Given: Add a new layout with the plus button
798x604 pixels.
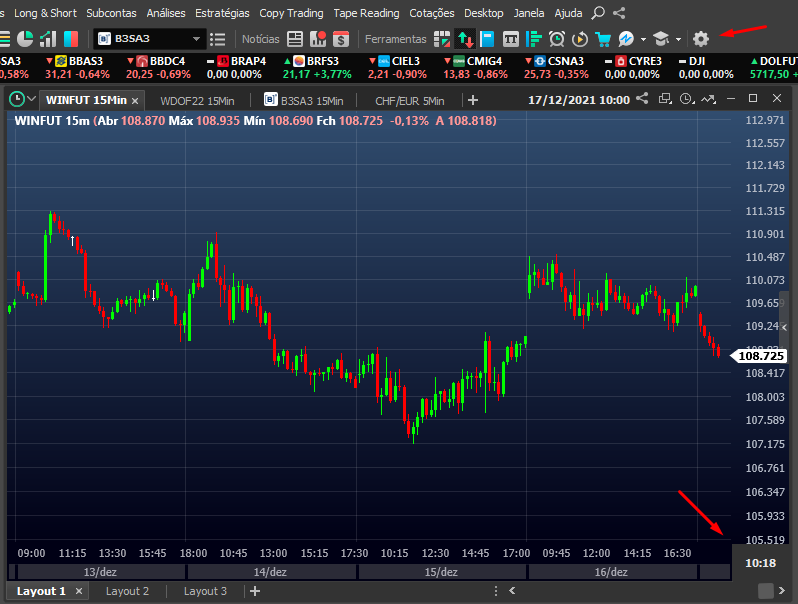Looking at the screenshot, I should (x=255, y=591).
